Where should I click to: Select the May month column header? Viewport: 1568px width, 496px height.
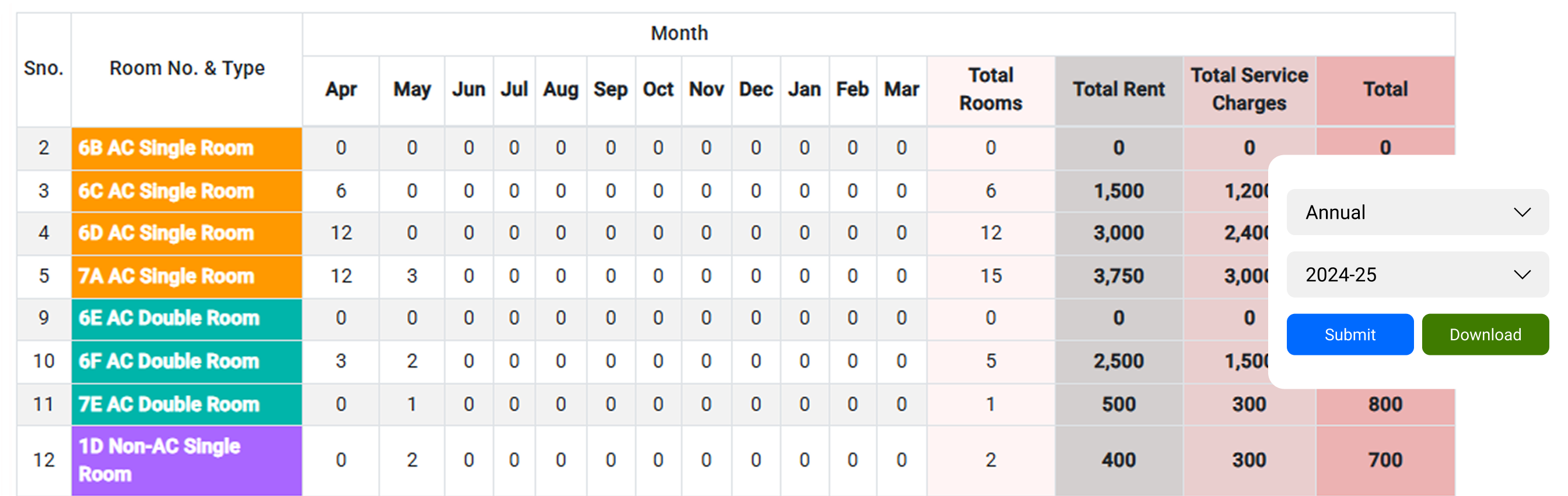tap(411, 89)
